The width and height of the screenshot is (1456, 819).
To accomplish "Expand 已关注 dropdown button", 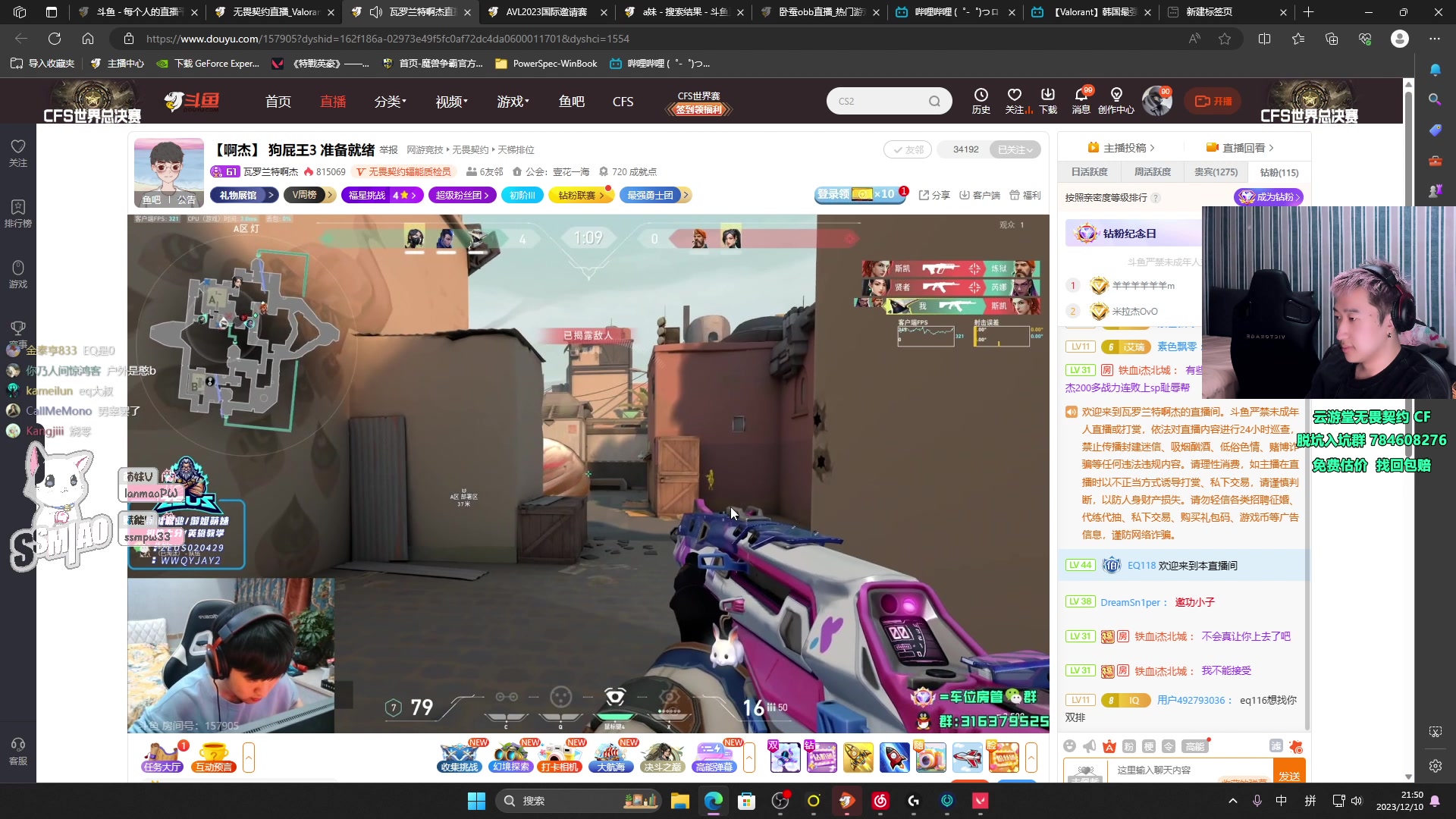I will [1015, 149].
